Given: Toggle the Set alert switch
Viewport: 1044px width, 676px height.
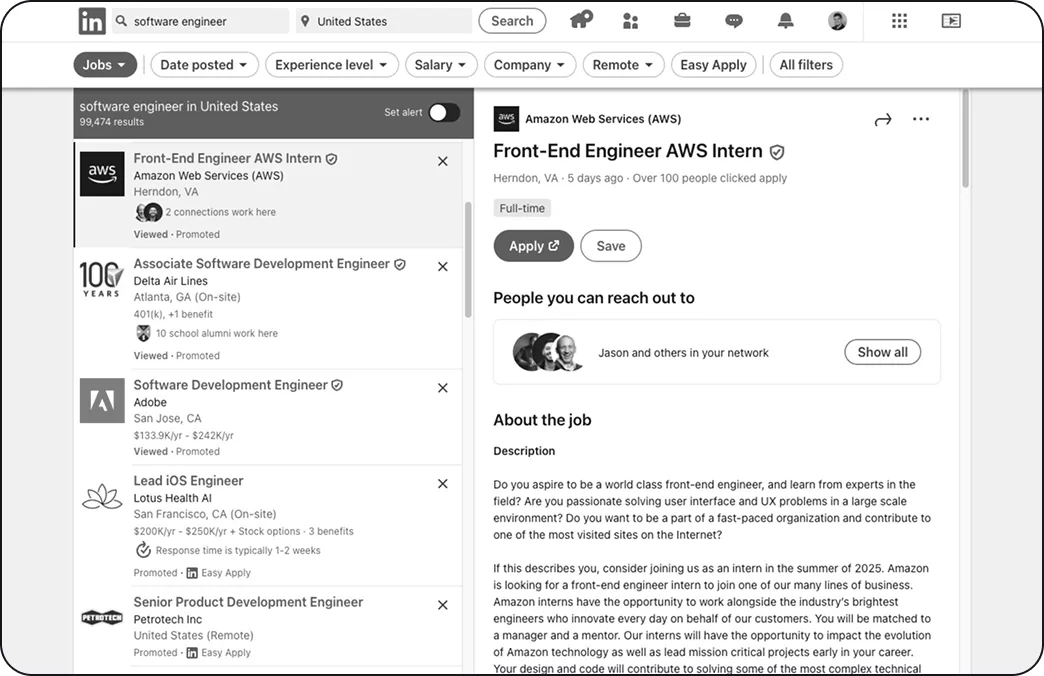Looking at the screenshot, I should 444,113.
